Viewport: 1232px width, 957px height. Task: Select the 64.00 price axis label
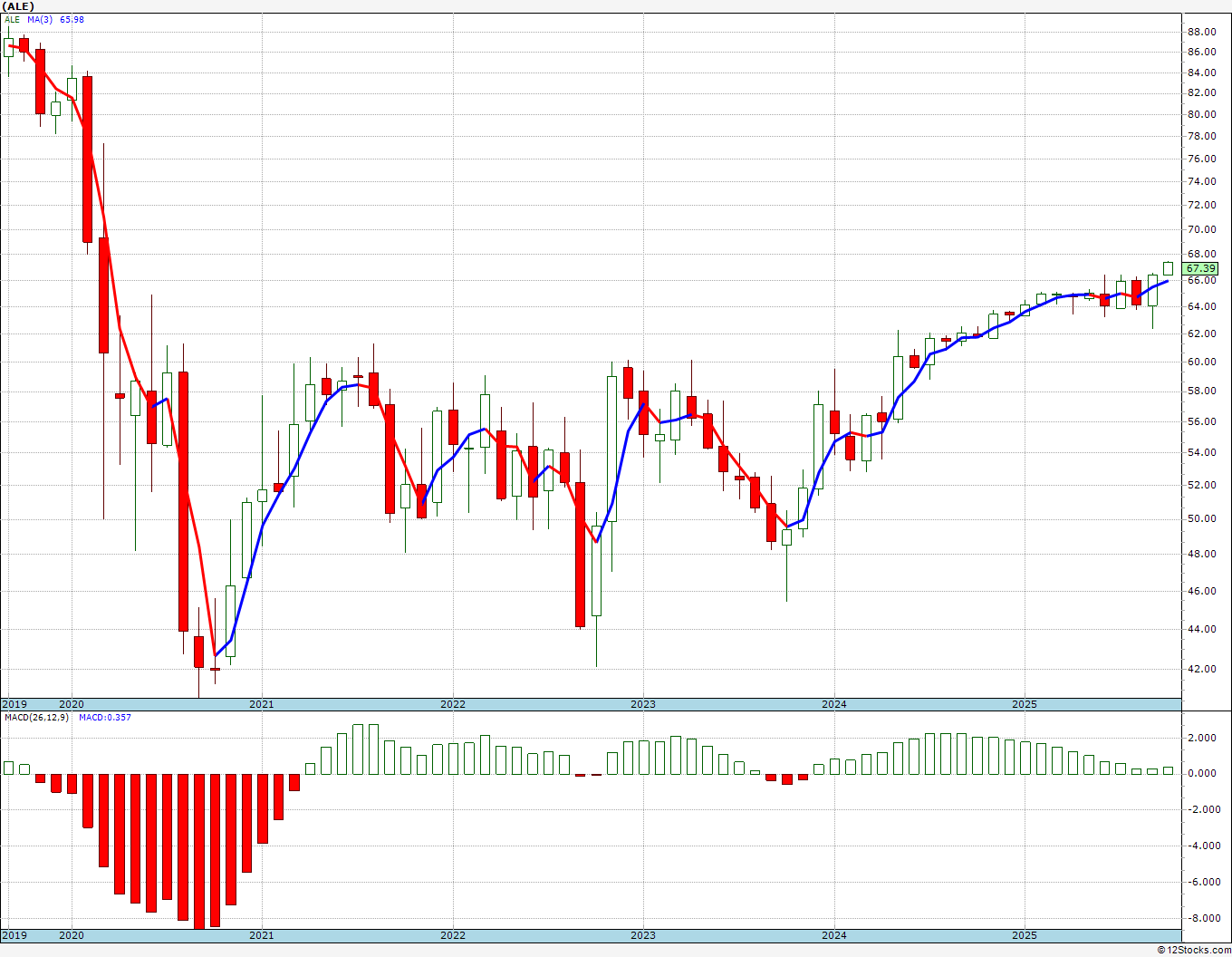point(1201,306)
